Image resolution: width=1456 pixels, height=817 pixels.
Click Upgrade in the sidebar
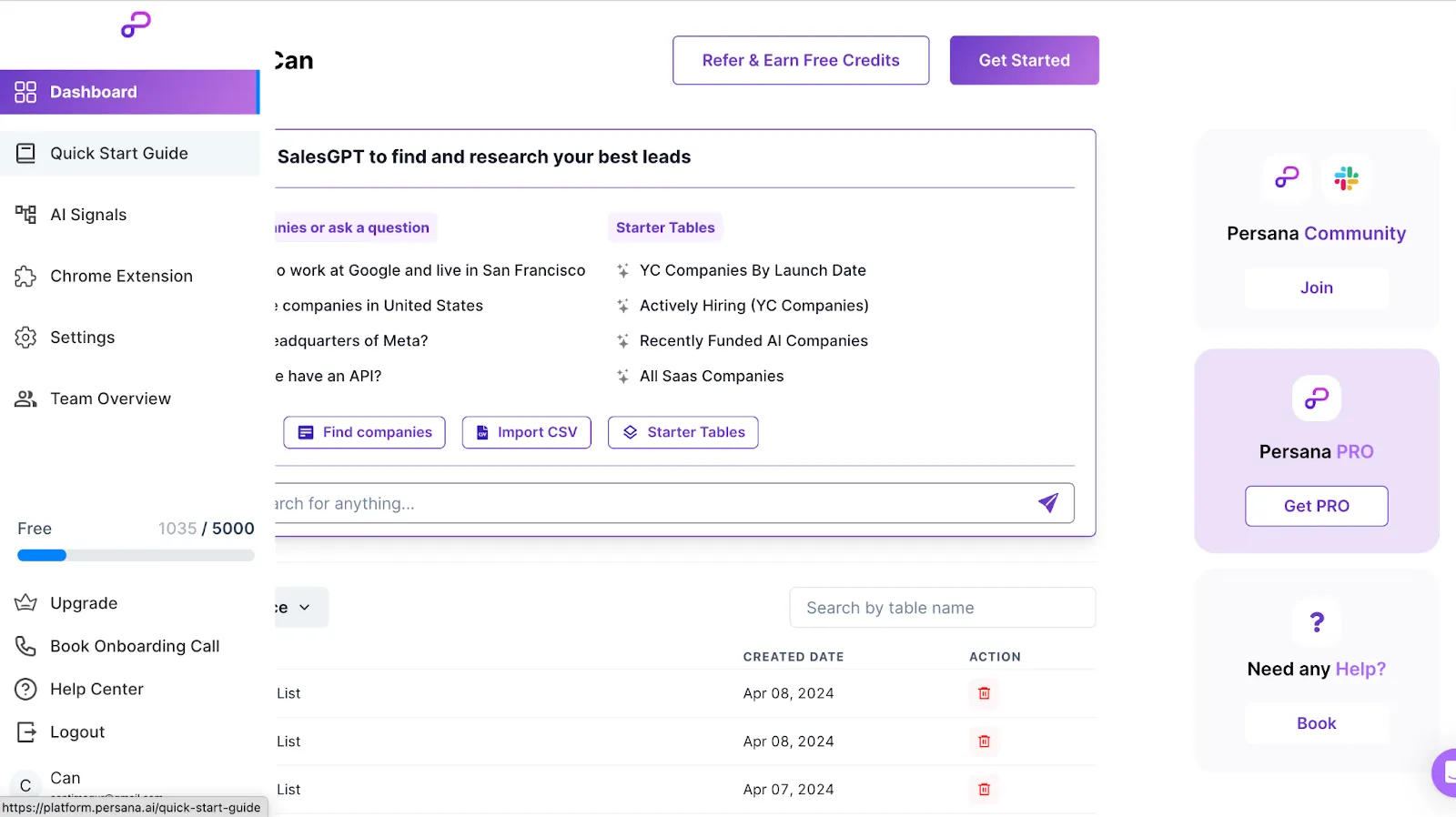[84, 603]
